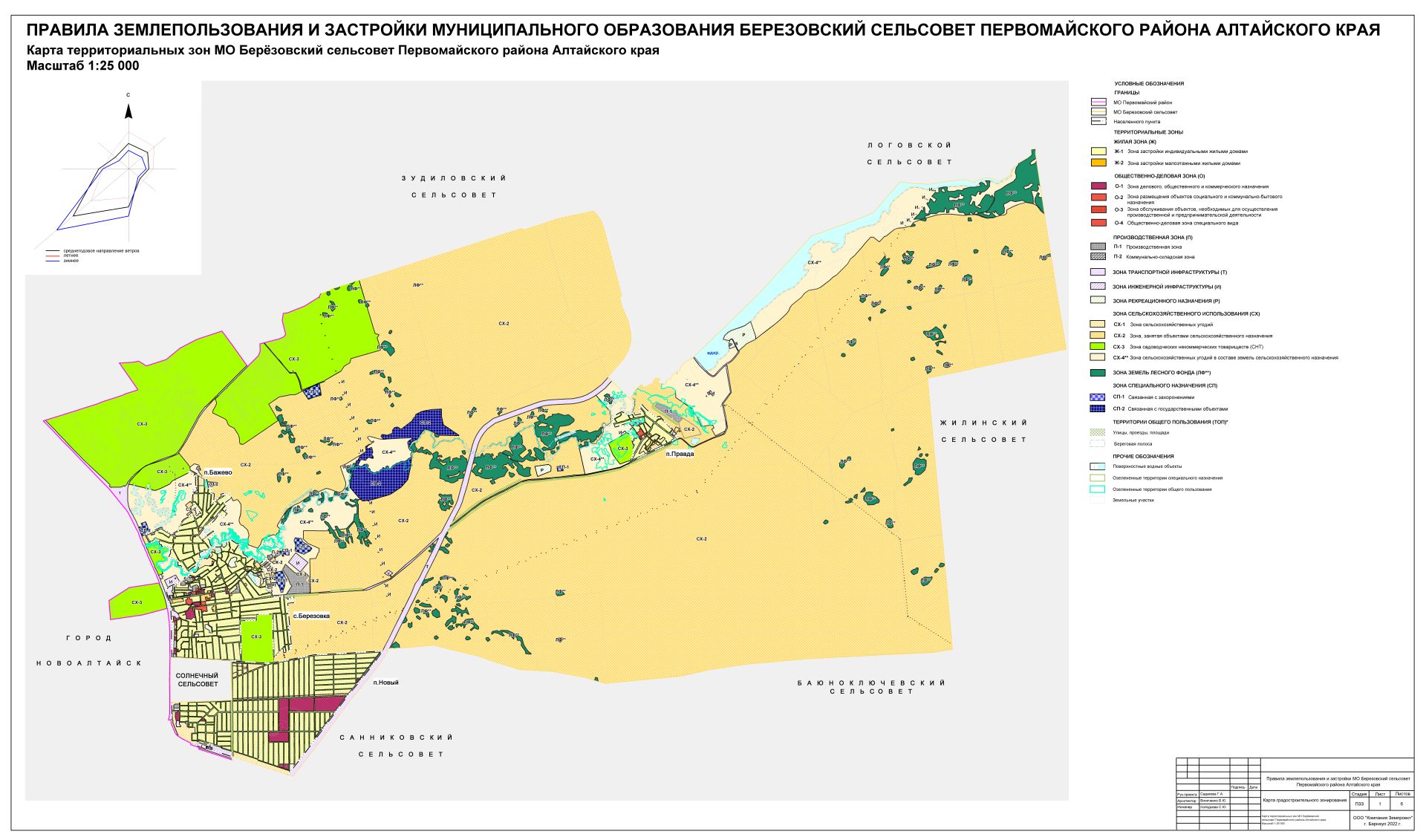Click Карта градостроительного зонирования in title block
Screen dimensions: 1426x840
[1305, 801]
